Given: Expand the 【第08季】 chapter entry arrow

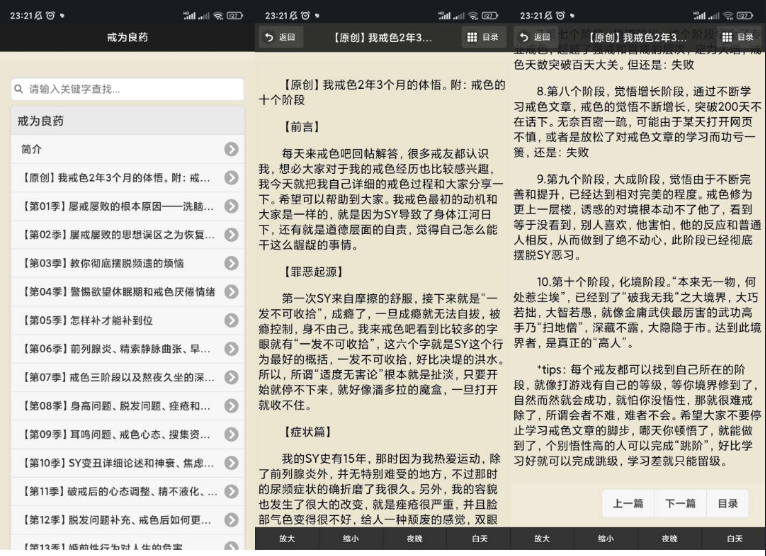Looking at the screenshot, I should click(x=231, y=406).
